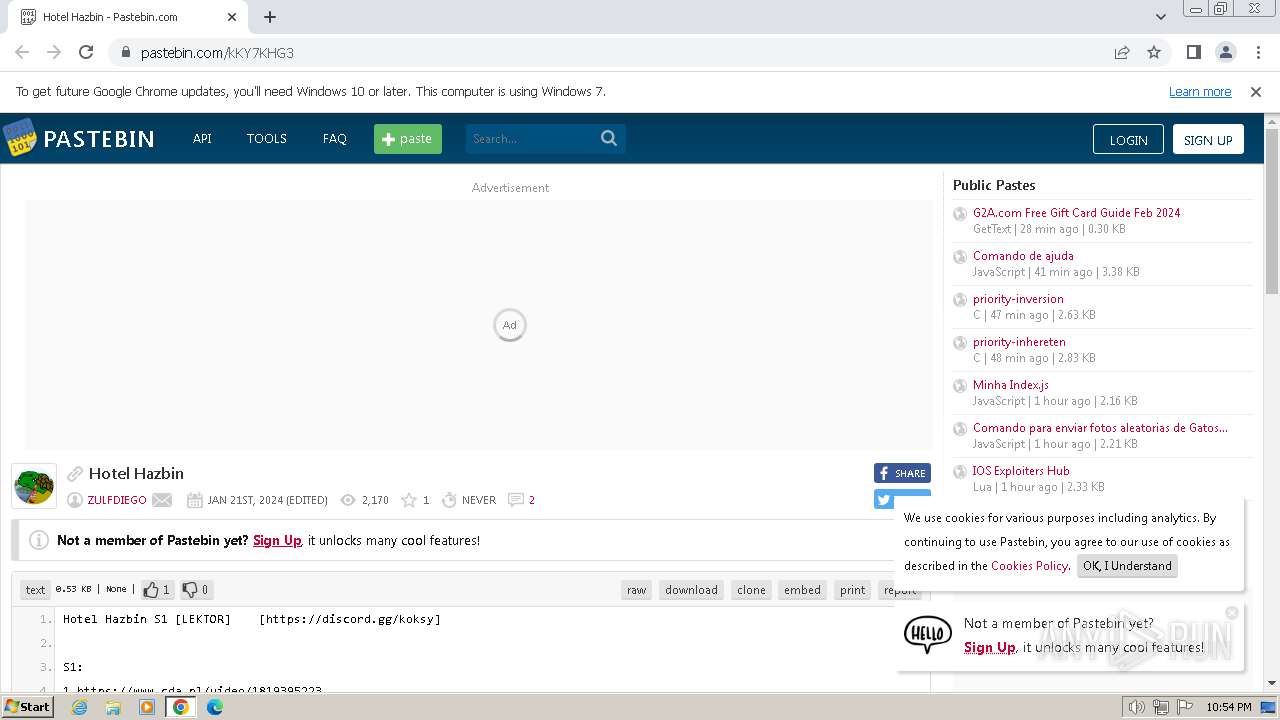
Task: Open Internet Explorer from taskbar
Action: (x=79, y=707)
